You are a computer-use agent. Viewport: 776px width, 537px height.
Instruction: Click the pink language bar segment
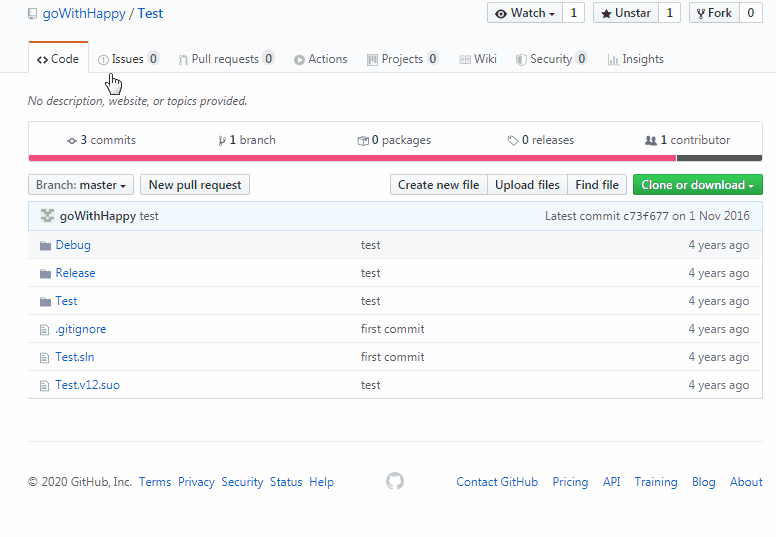[x=352, y=158]
